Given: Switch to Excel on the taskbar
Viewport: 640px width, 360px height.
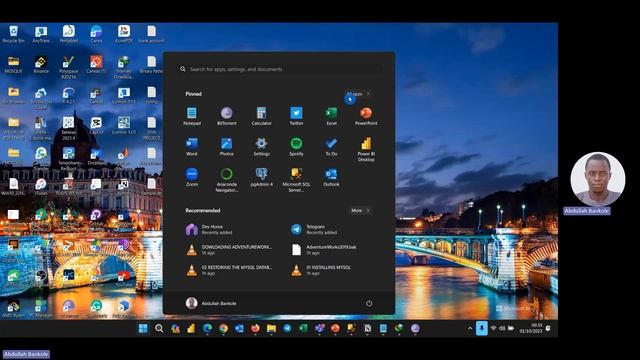Looking at the screenshot, I should click(303, 328).
